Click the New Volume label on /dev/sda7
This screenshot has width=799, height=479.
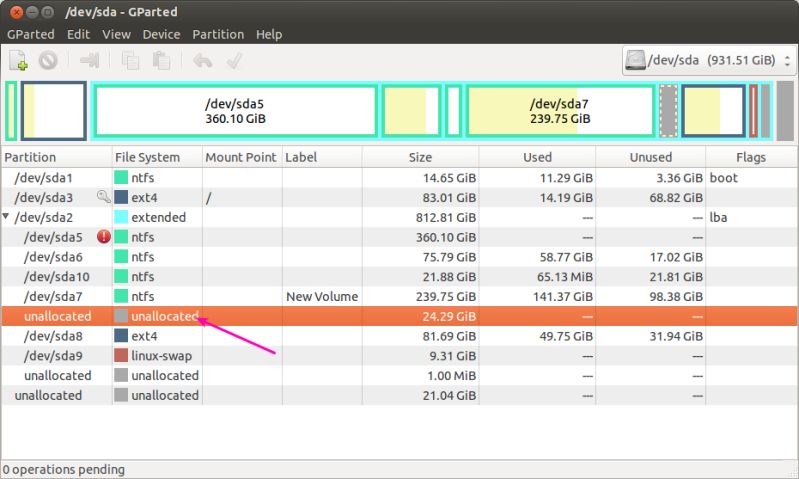[x=322, y=297]
